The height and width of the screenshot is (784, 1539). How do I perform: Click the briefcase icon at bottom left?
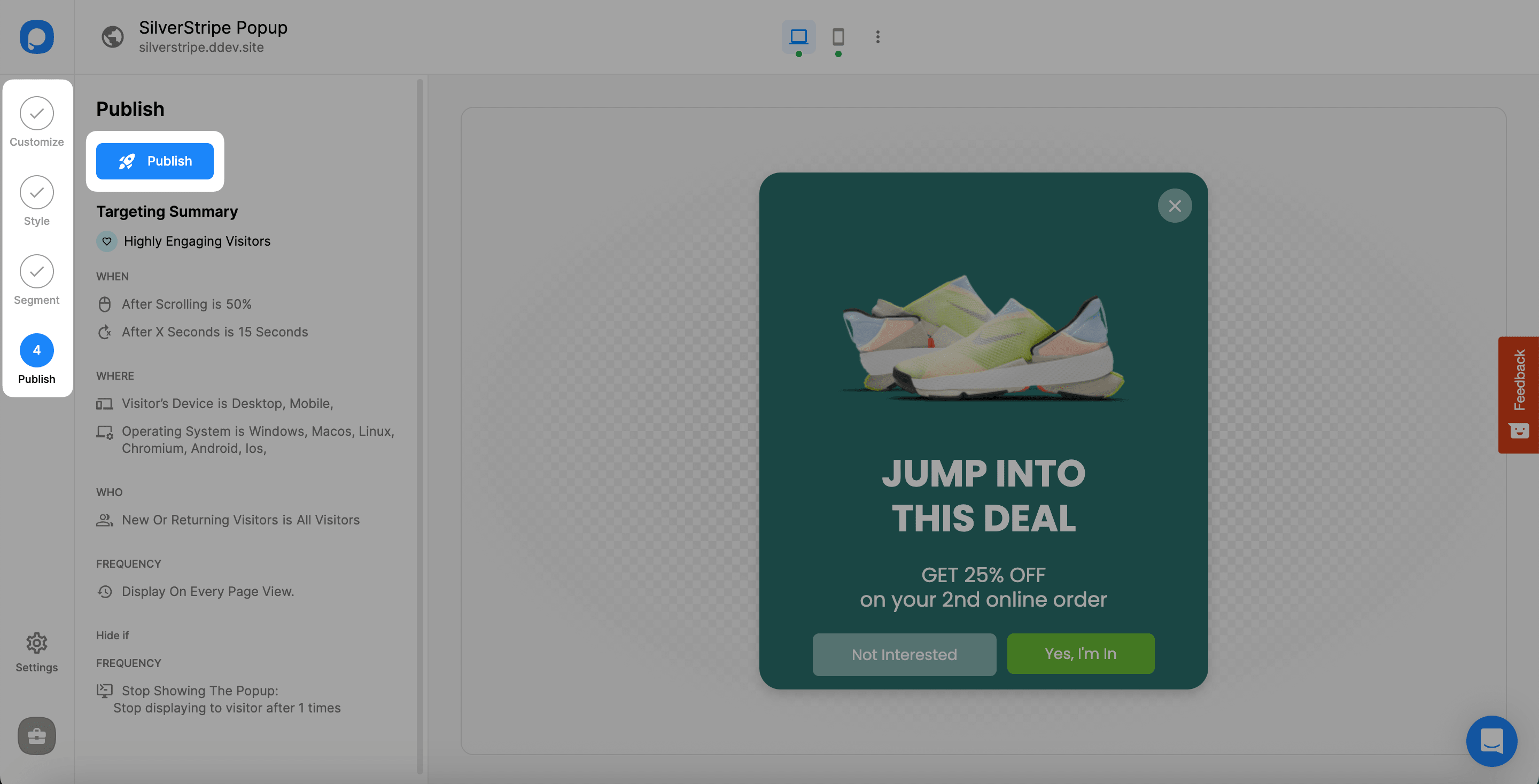[x=36, y=735]
